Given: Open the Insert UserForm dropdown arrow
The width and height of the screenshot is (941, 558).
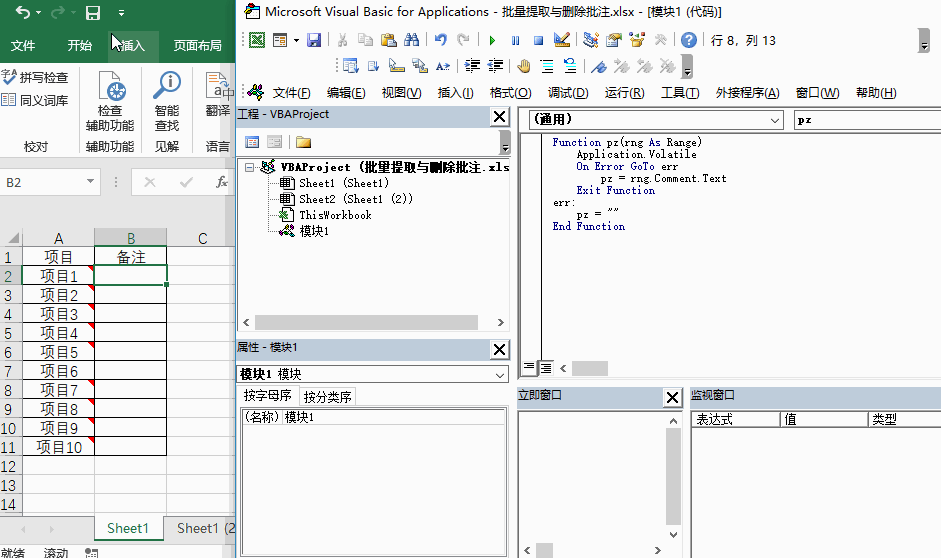Looking at the screenshot, I should pyautogui.click(x=296, y=41).
